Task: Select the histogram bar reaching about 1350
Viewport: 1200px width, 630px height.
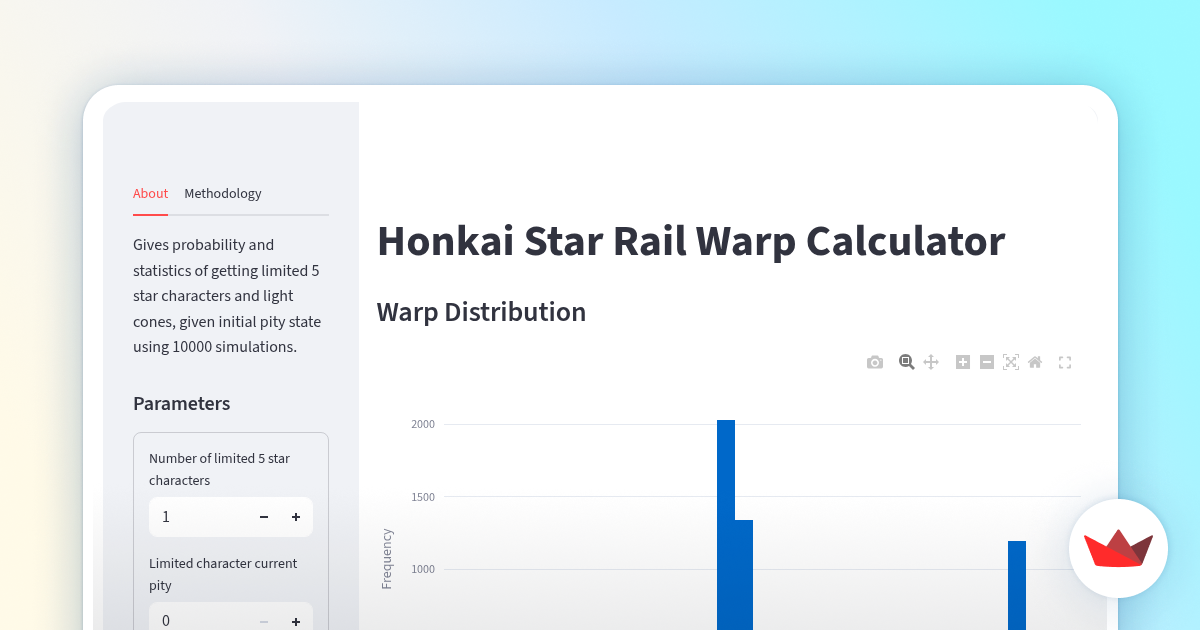Action: pos(744,575)
